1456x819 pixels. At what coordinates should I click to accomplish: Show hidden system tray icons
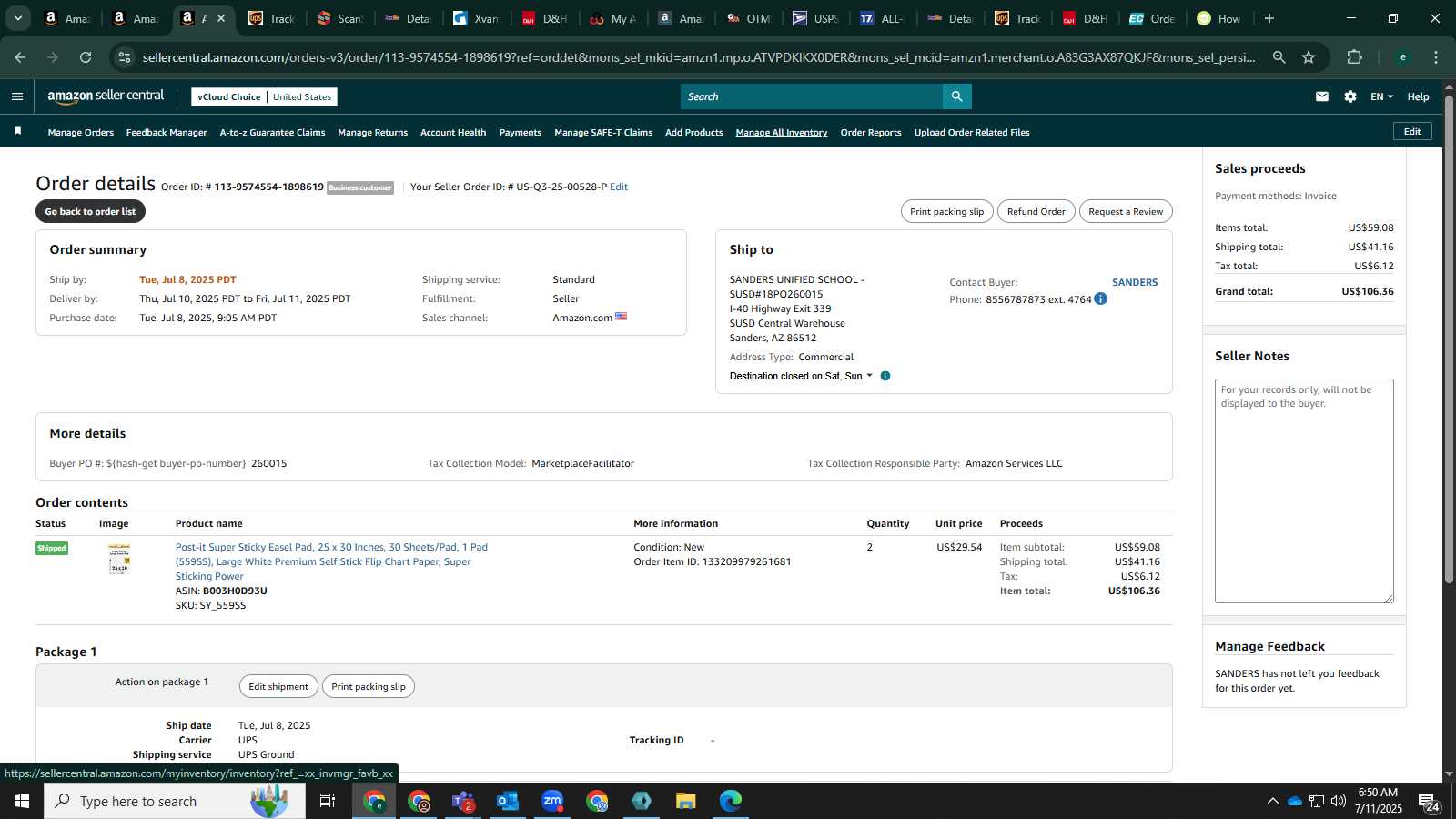(1272, 801)
